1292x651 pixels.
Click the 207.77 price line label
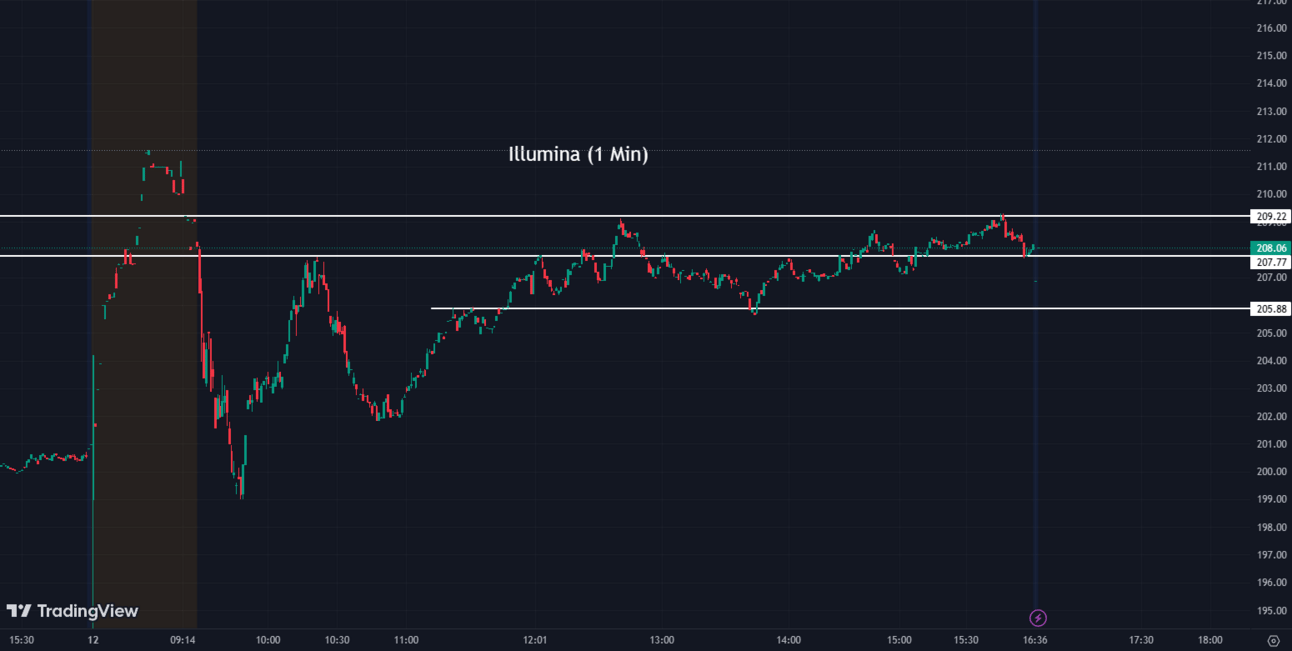[1271, 262]
